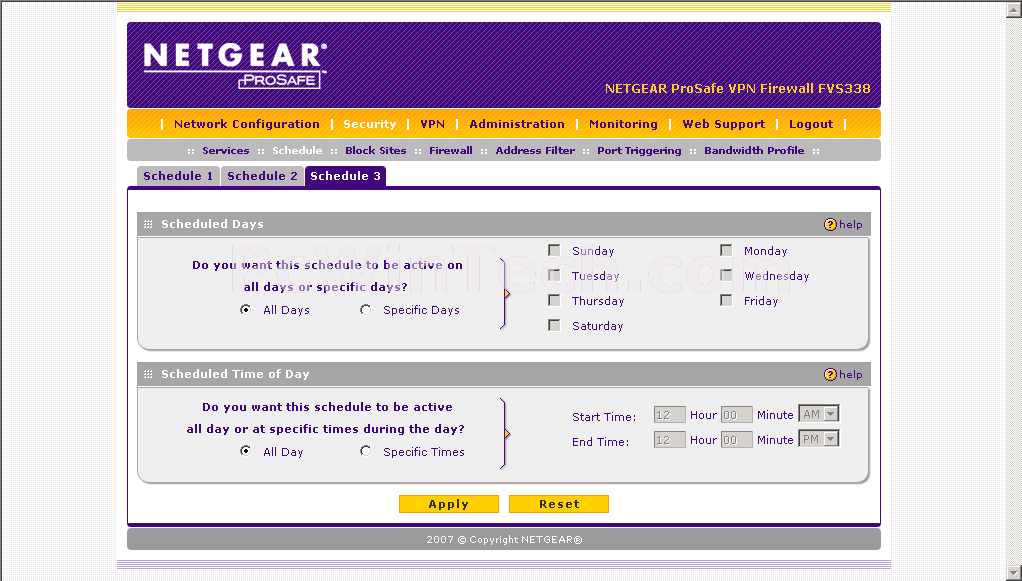Click the End Time Minute field
The image size is (1022, 581).
[737, 439]
